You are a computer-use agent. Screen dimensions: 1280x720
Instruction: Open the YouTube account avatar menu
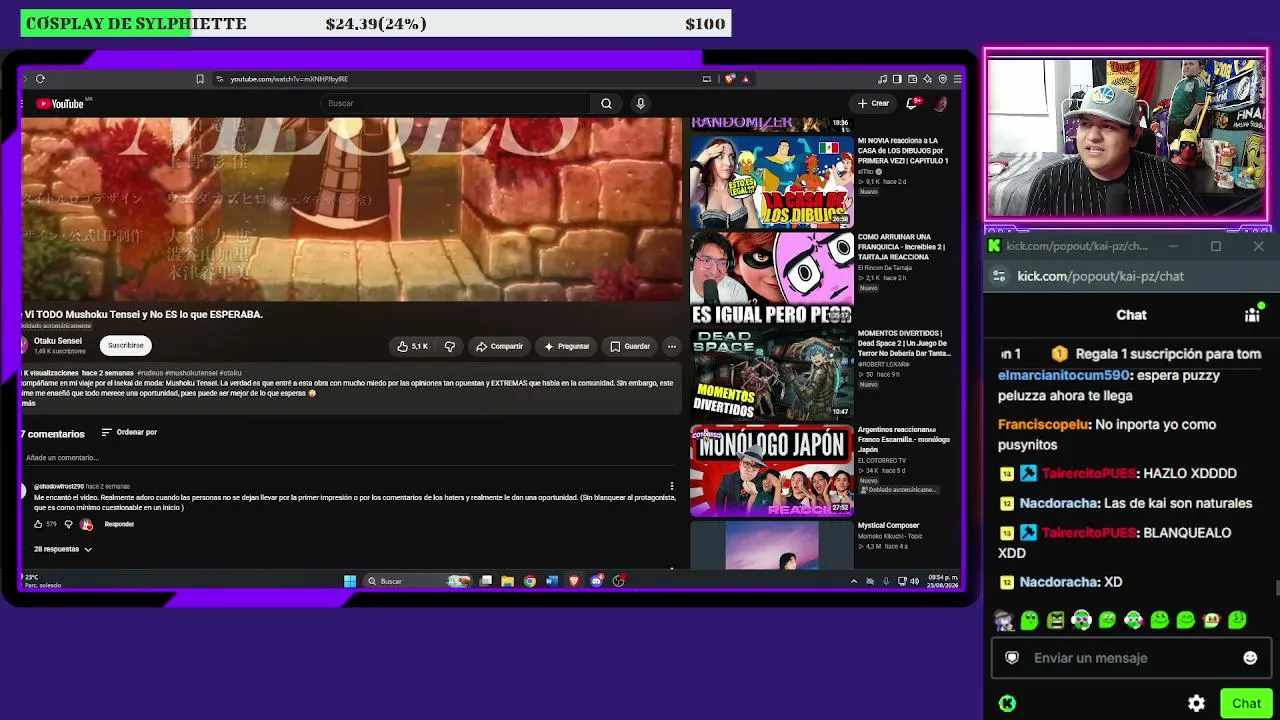(940, 103)
